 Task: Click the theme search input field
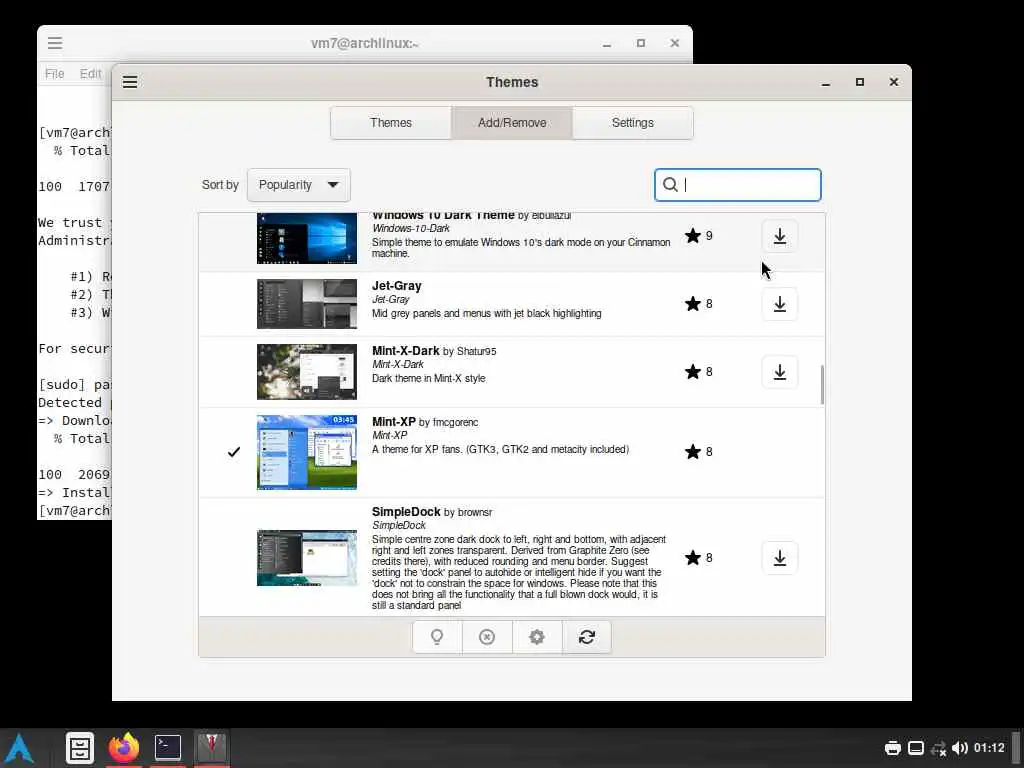(737, 185)
